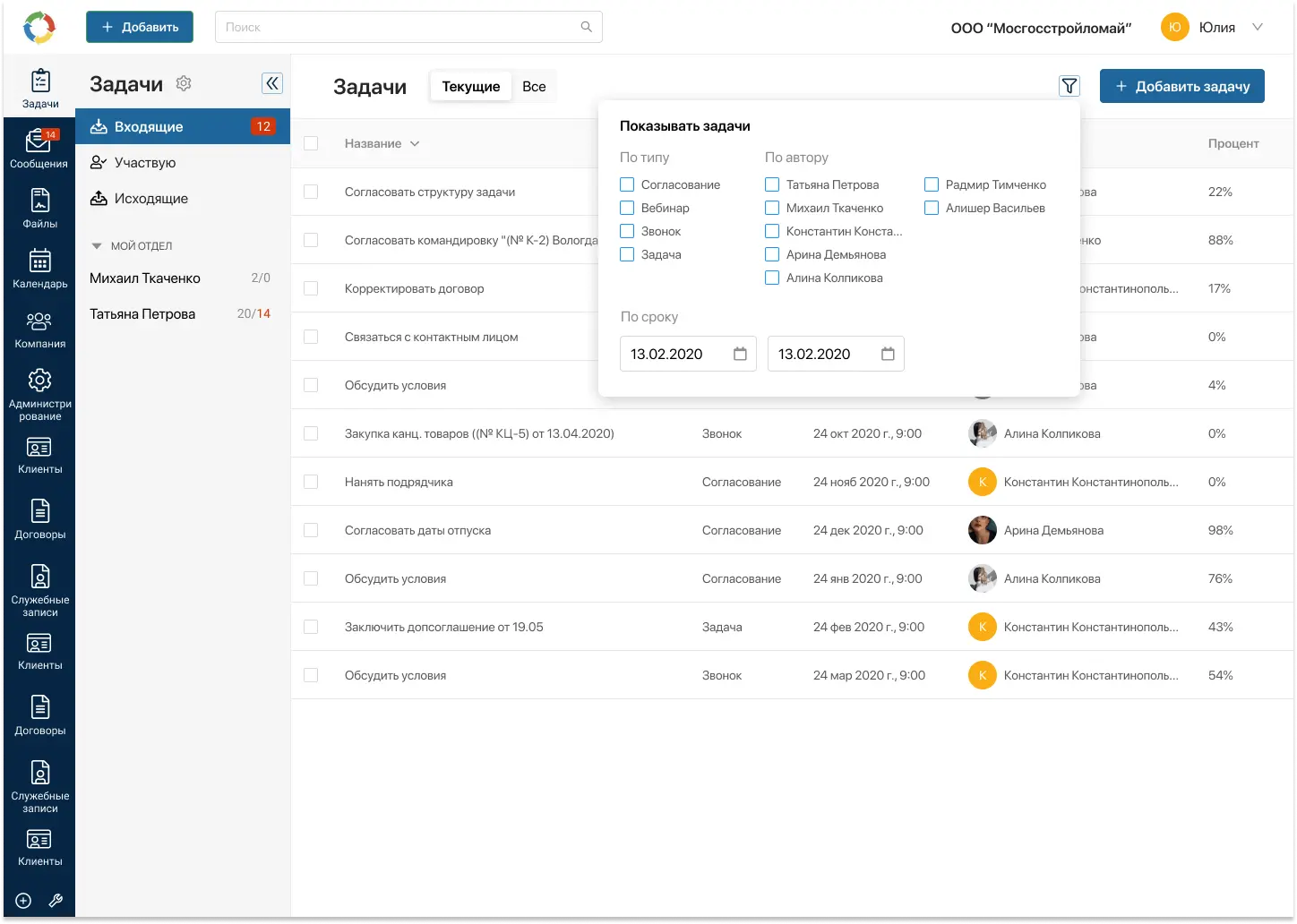The image size is (1297, 924).
Task: Click the Поиск search field
Action: click(408, 27)
